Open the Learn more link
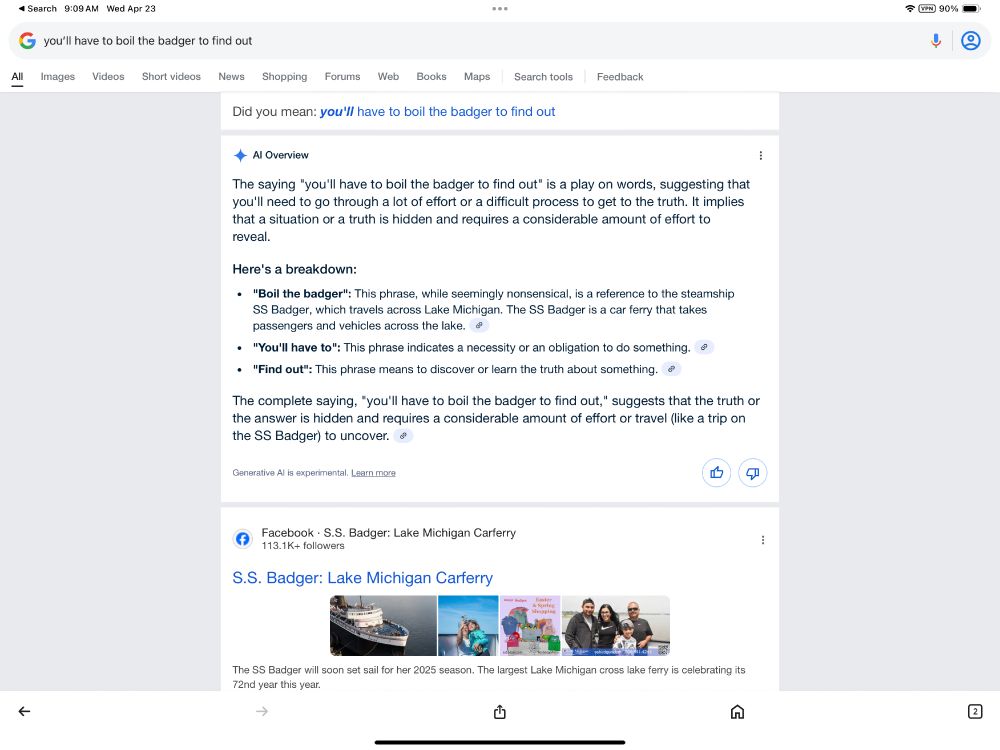Screen dimensions: 1000x750 coord(373,473)
